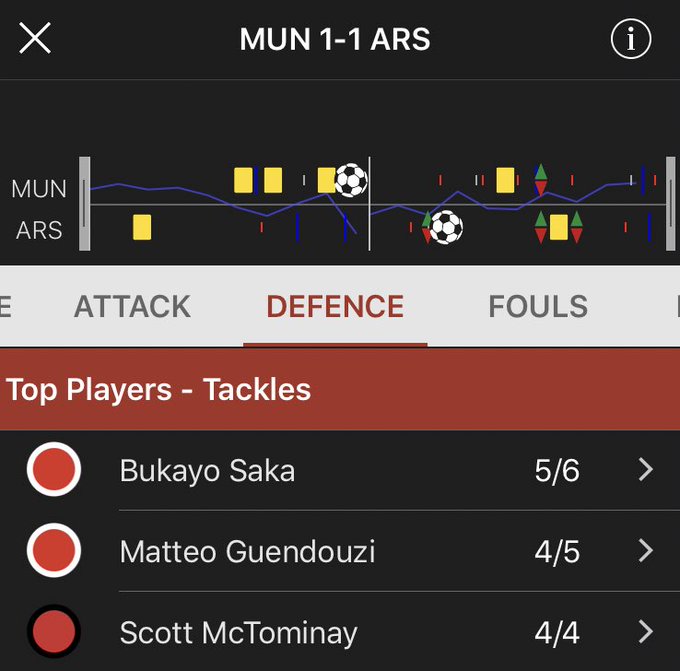The height and width of the screenshot is (671, 680).
Task: Tap the MUN substitution arrows icon
Action: point(540,180)
